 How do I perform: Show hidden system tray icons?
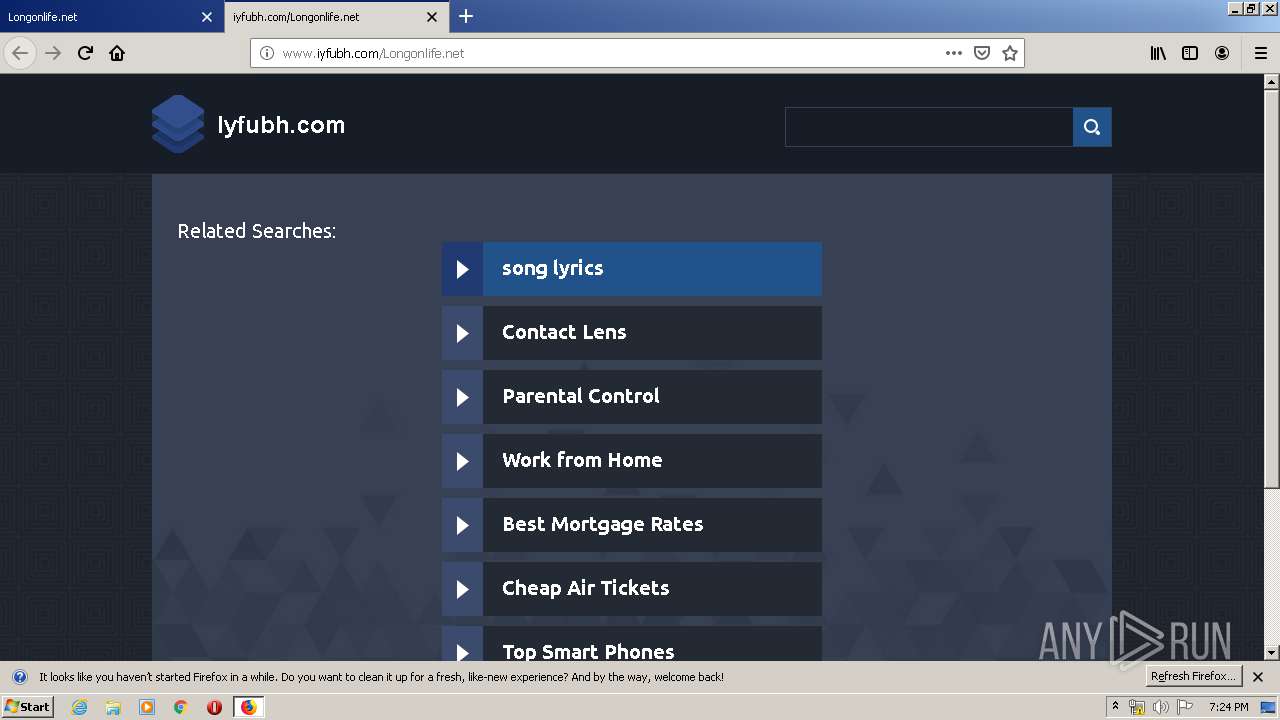1115,707
